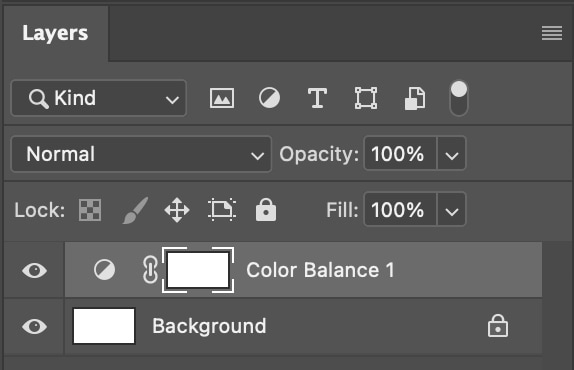Lock transparent pixels checkerboard icon
Viewport: 574px width, 370px height.
coord(90,210)
